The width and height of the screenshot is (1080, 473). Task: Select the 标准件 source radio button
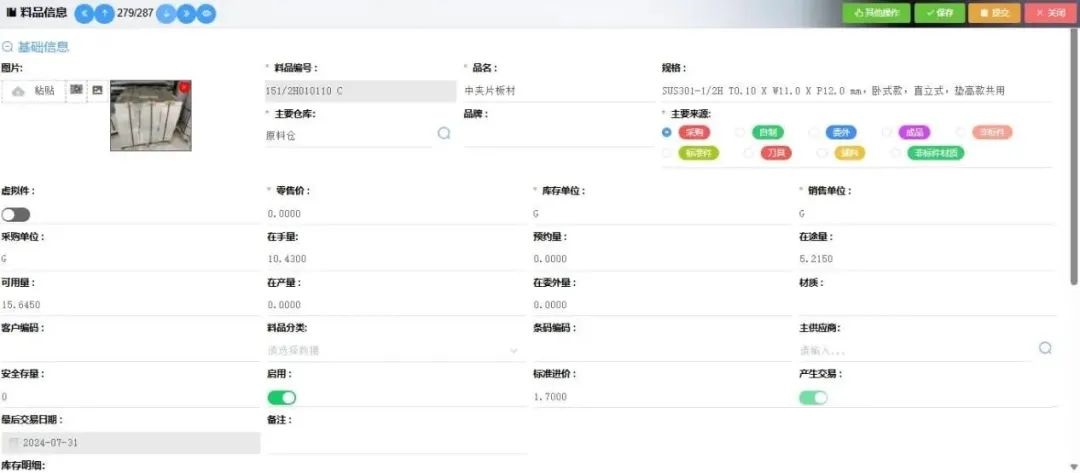(667, 153)
